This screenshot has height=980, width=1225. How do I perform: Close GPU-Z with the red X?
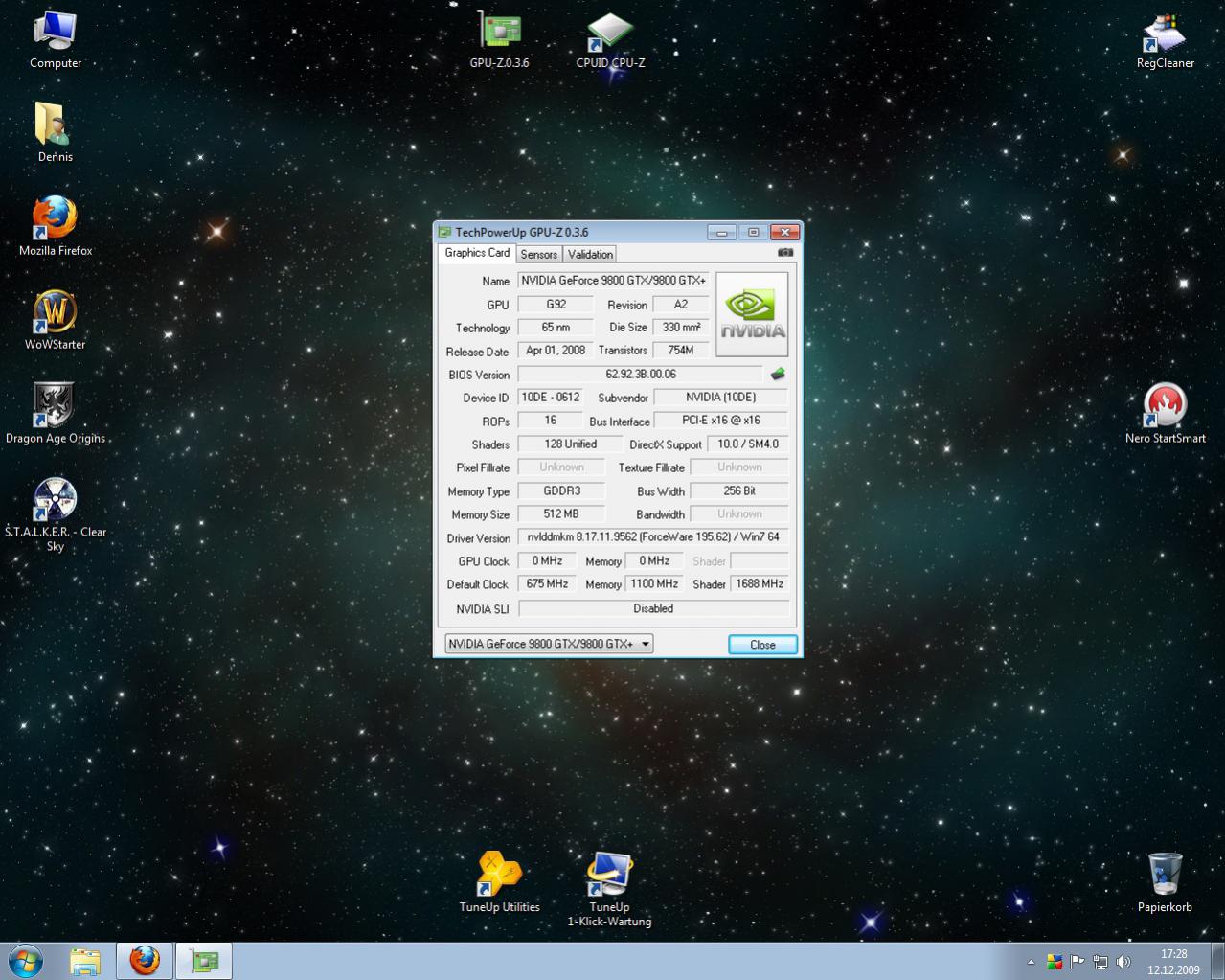(x=784, y=232)
